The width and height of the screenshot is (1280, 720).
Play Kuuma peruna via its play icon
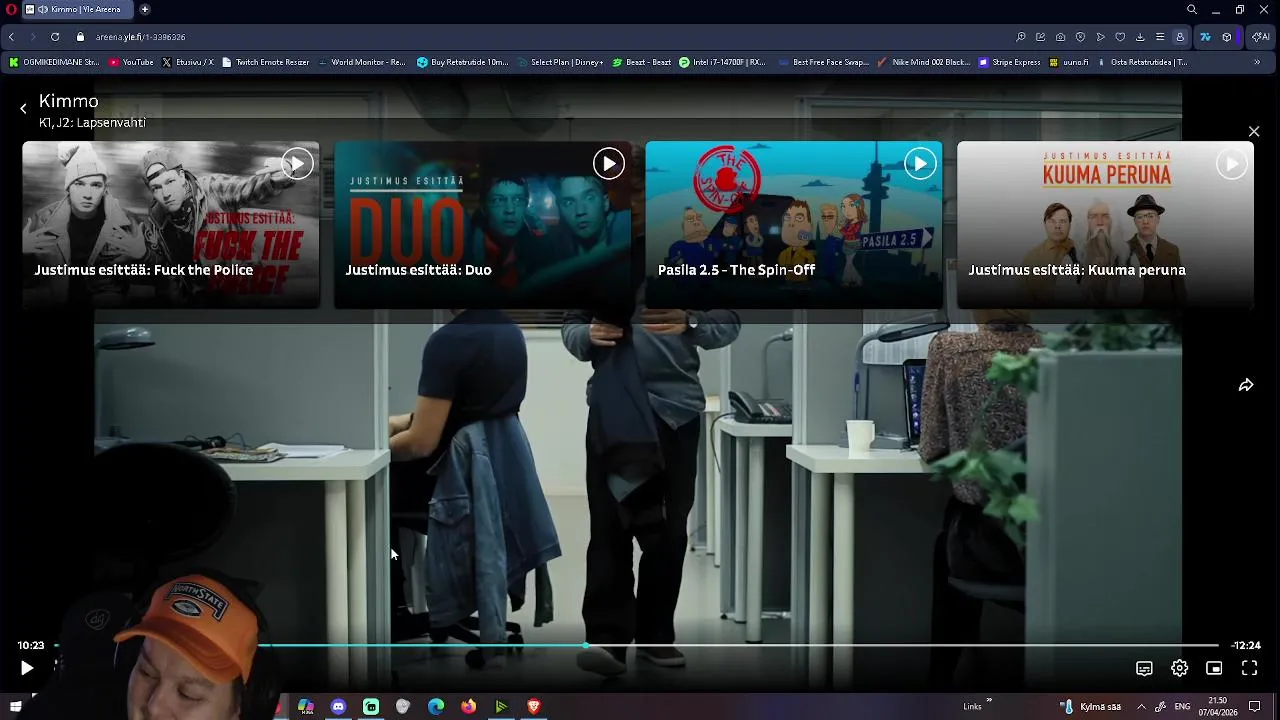1231,164
